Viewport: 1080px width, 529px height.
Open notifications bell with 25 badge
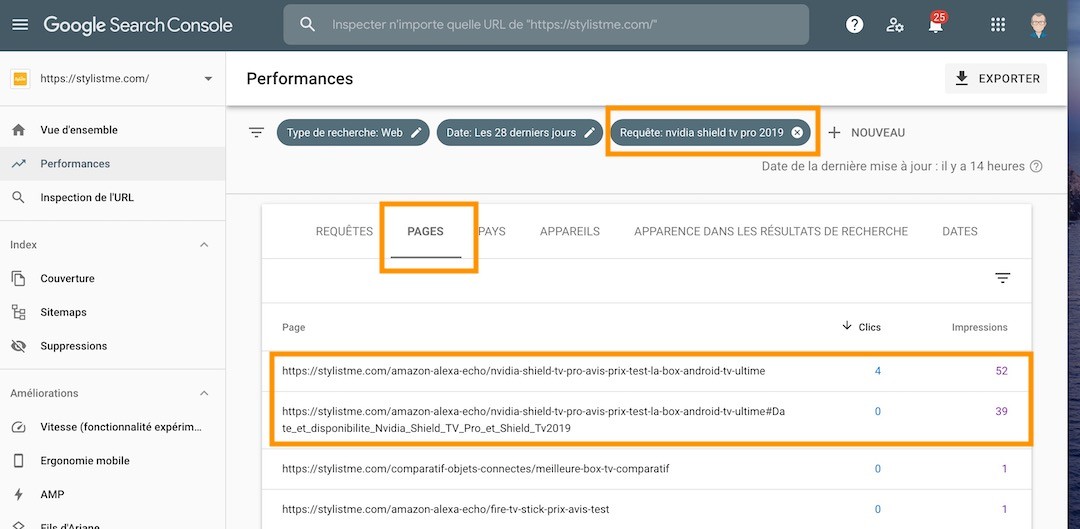935,25
